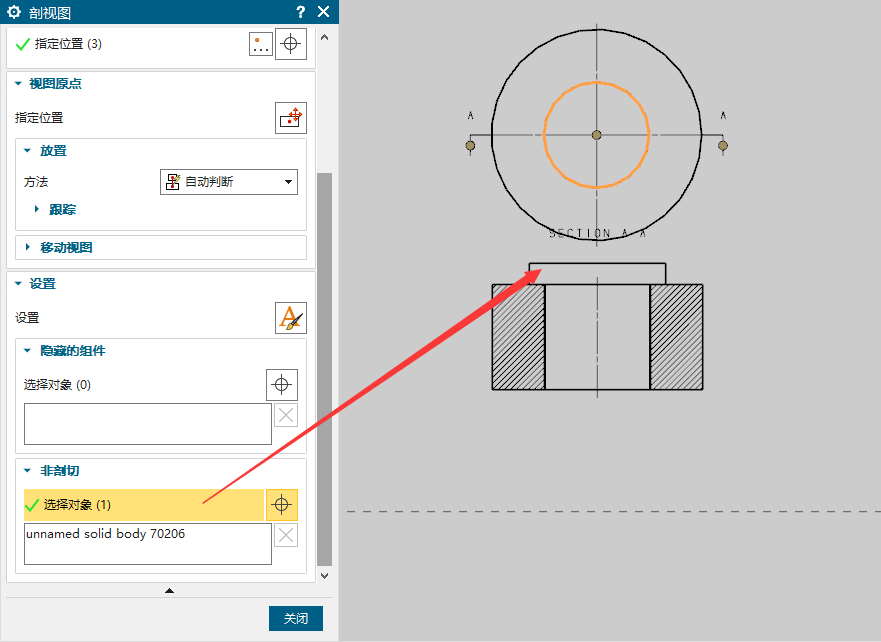Click the crosshair icon in 指定位置 (3) row
Viewport: 881px width, 642px height.
click(291, 44)
